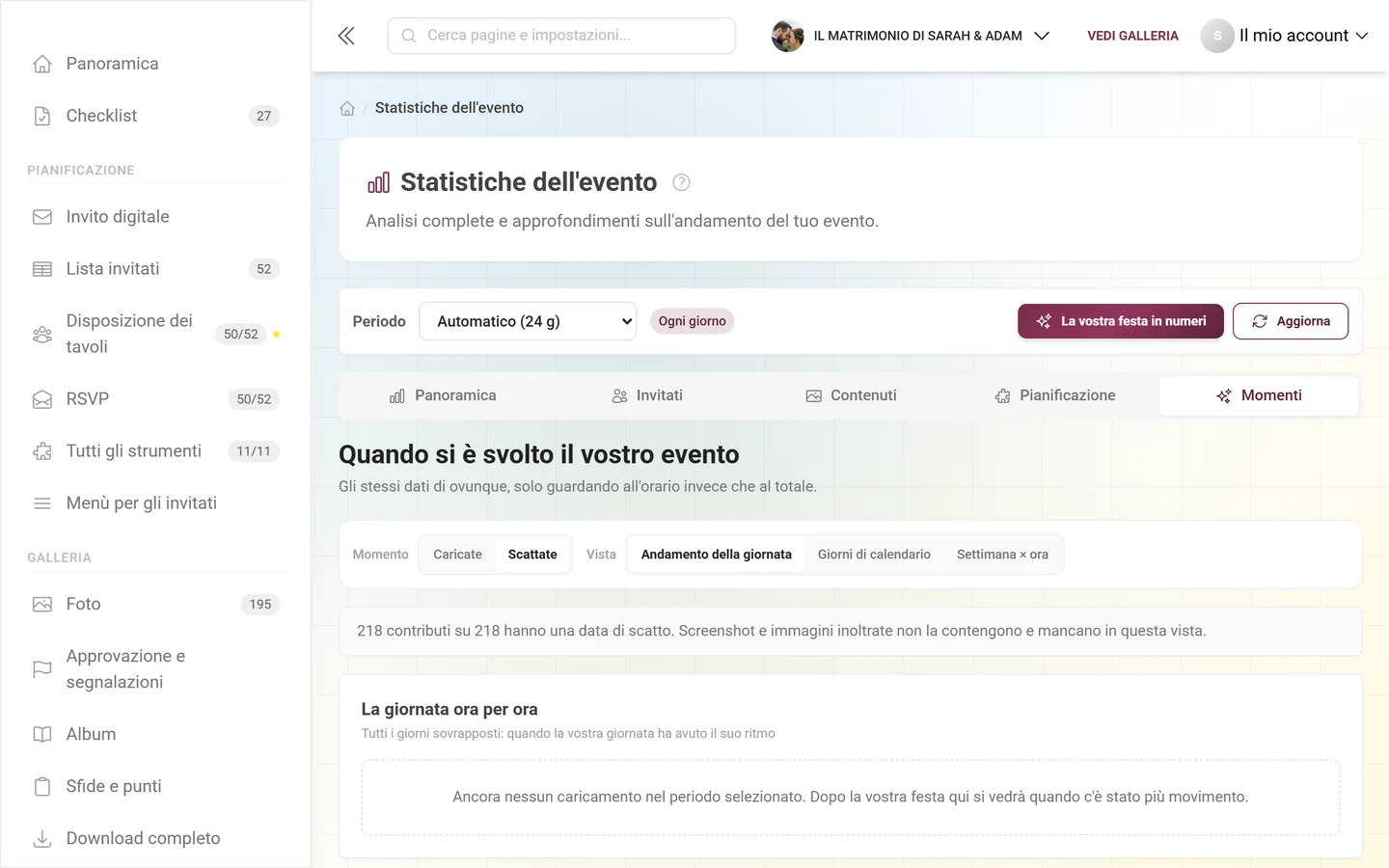Click the Foto count badge 195
1389x868 pixels.
(260, 605)
